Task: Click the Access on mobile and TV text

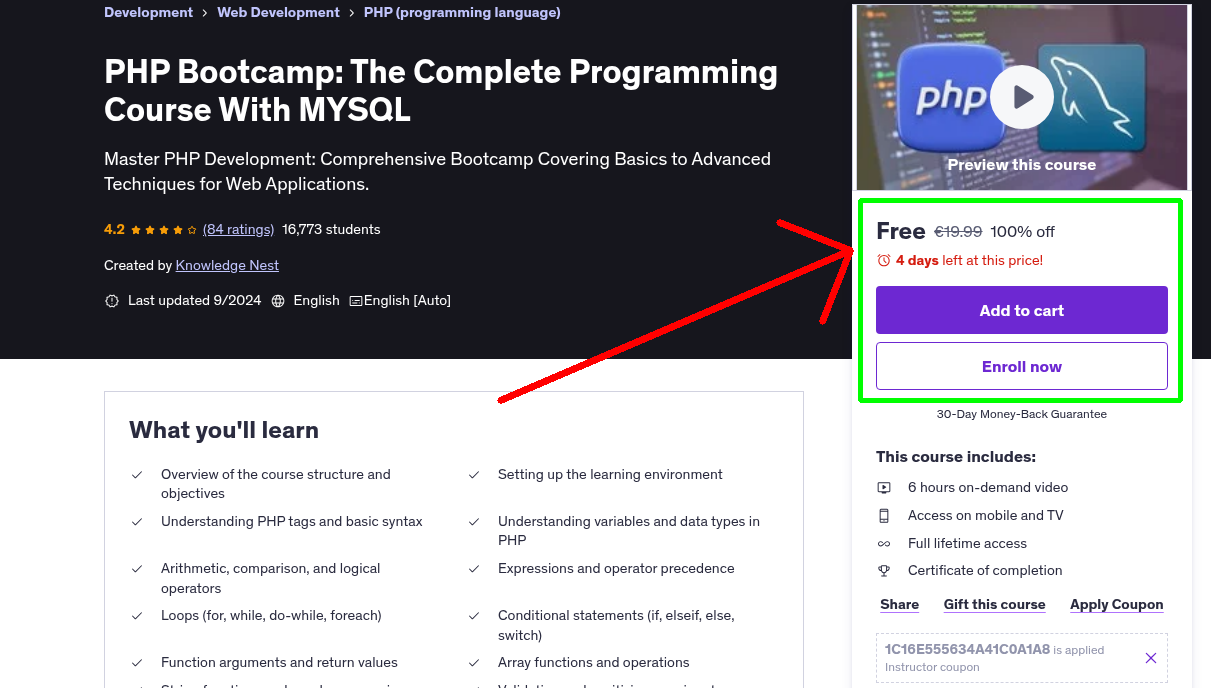Action: [986, 515]
